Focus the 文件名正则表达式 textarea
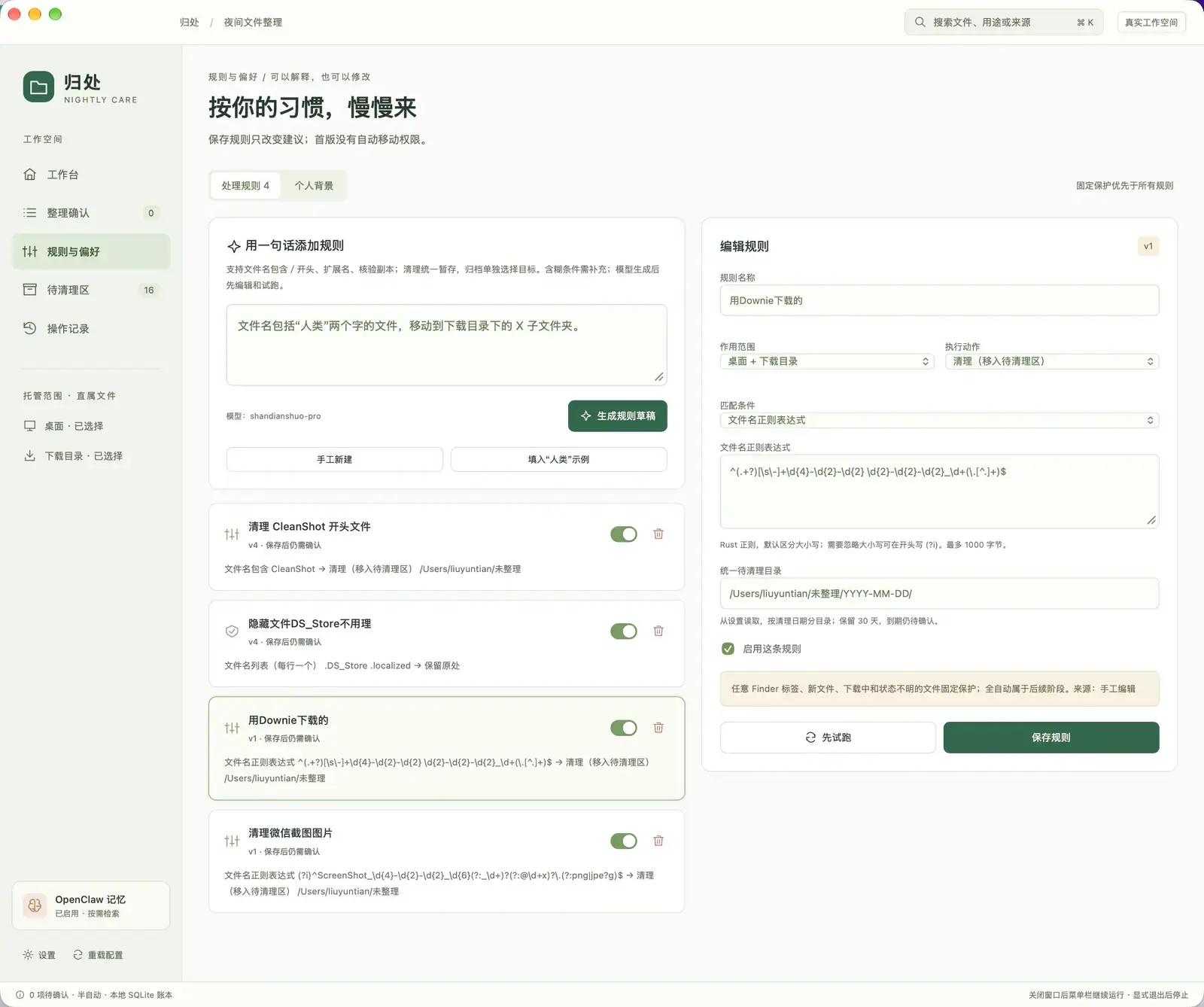This screenshot has width=1204, height=1007. coord(939,491)
